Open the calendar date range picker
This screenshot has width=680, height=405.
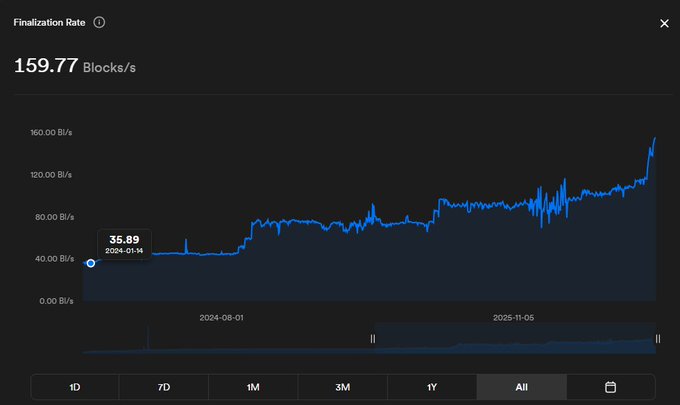click(x=610, y=387)
